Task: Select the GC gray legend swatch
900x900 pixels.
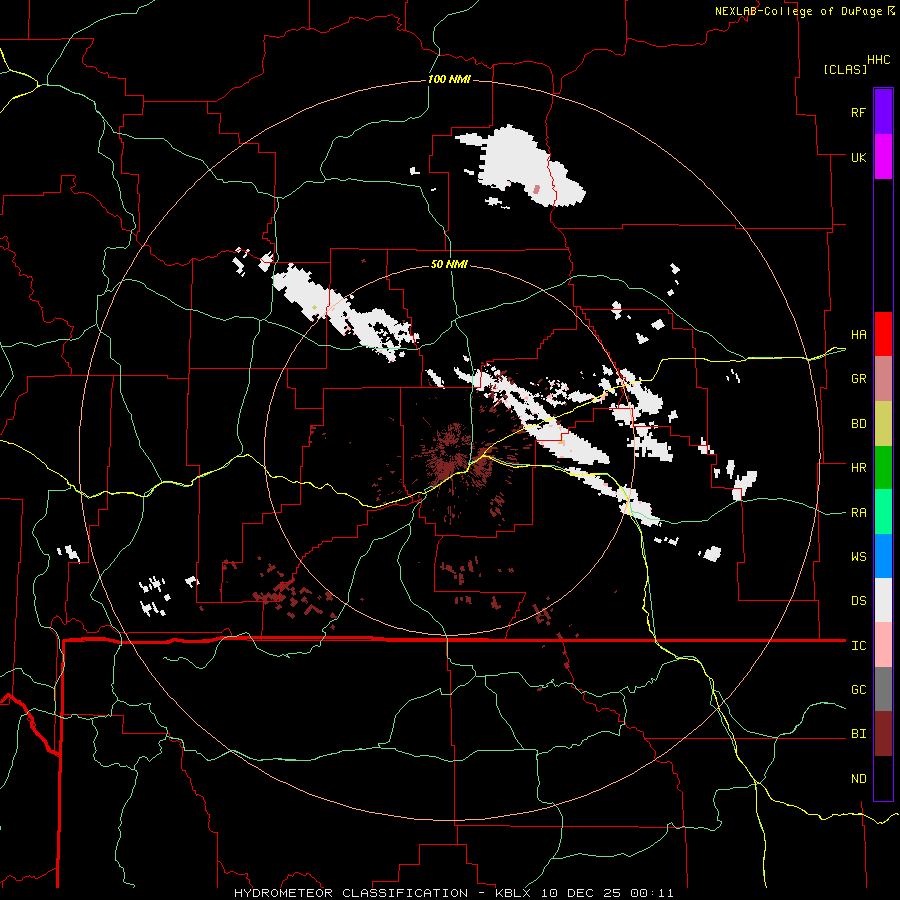Action: coord(883,689)
